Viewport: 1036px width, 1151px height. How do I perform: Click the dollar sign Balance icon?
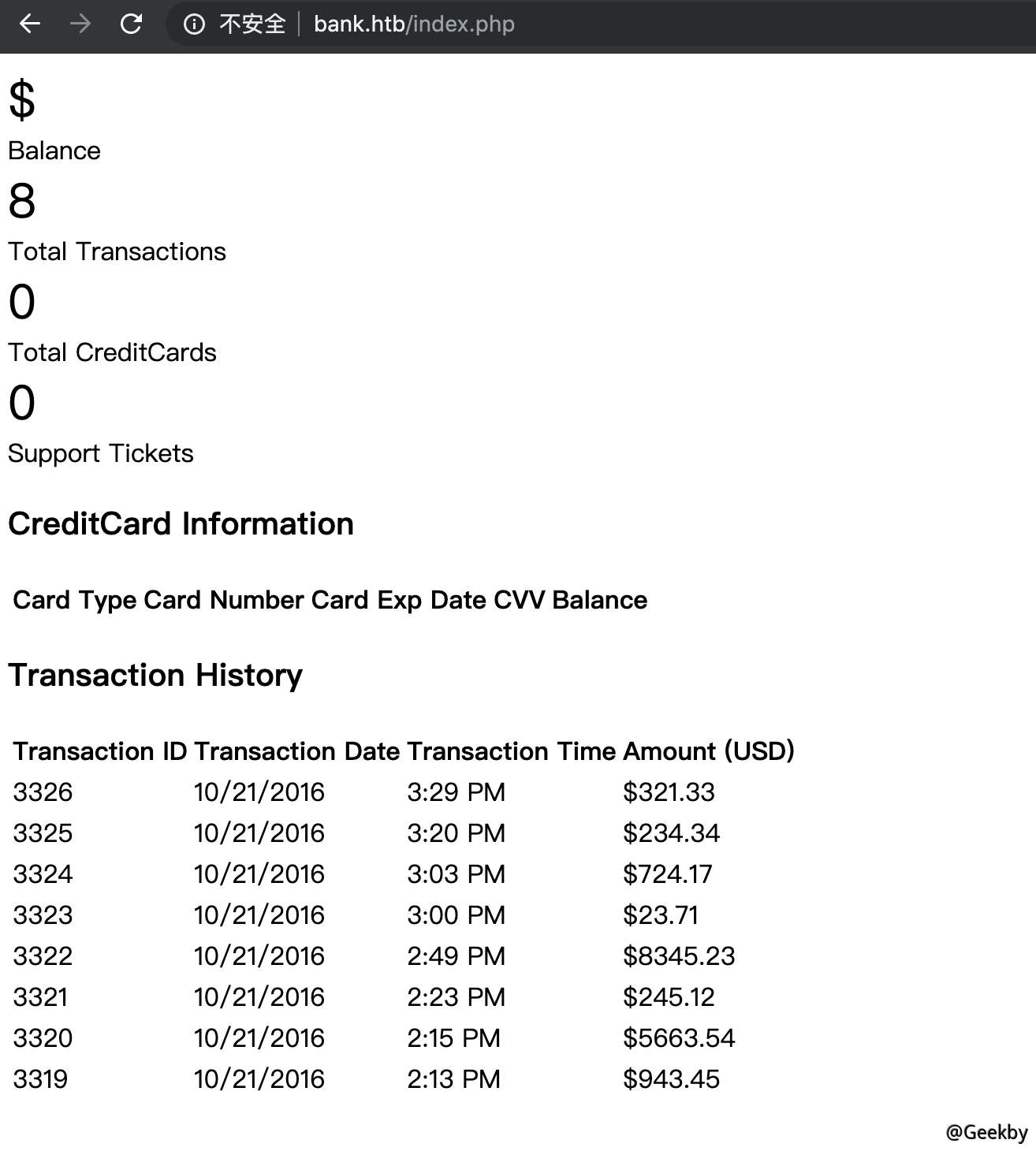[20, 100]
